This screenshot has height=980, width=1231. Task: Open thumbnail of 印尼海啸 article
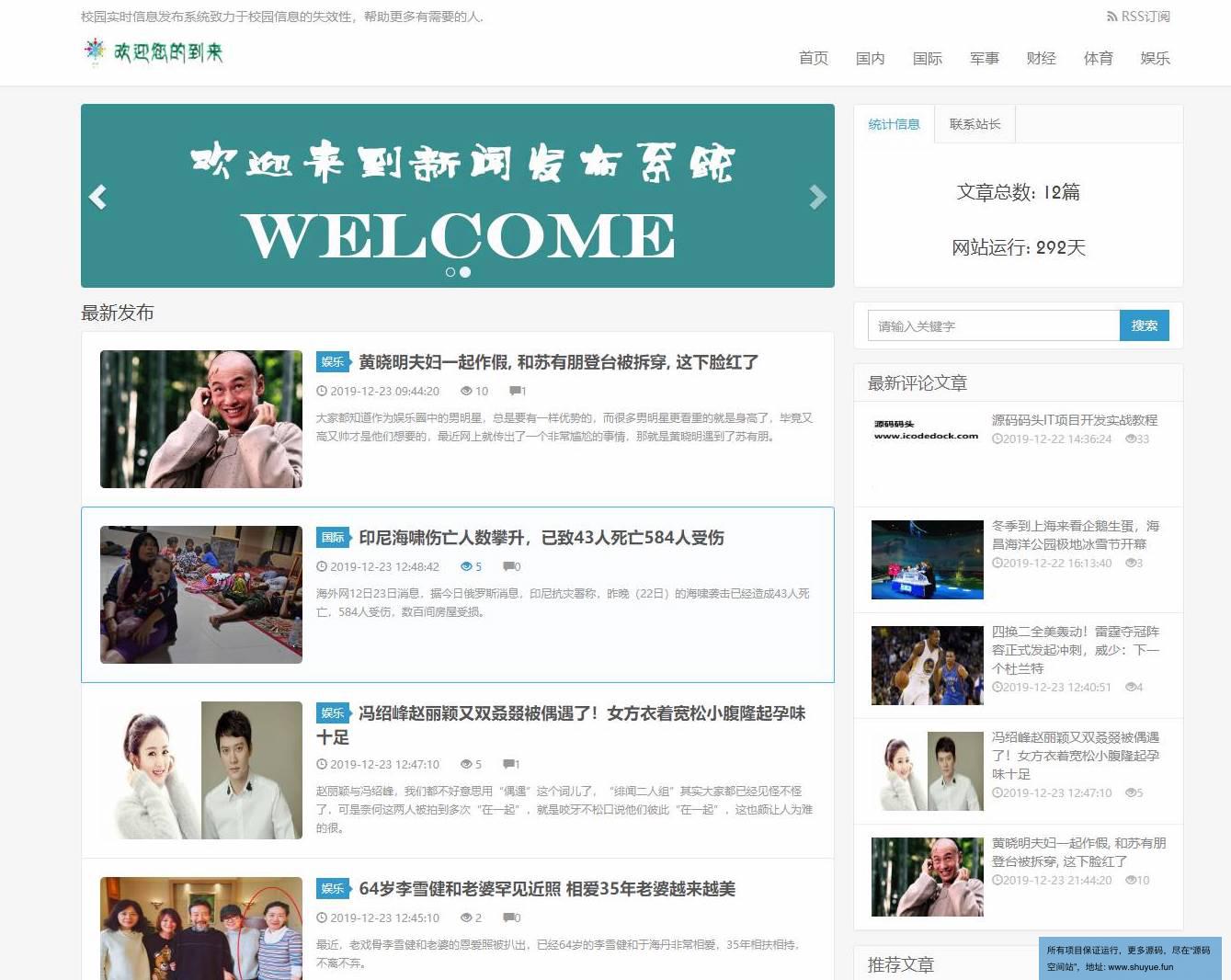tap(201, 595)
